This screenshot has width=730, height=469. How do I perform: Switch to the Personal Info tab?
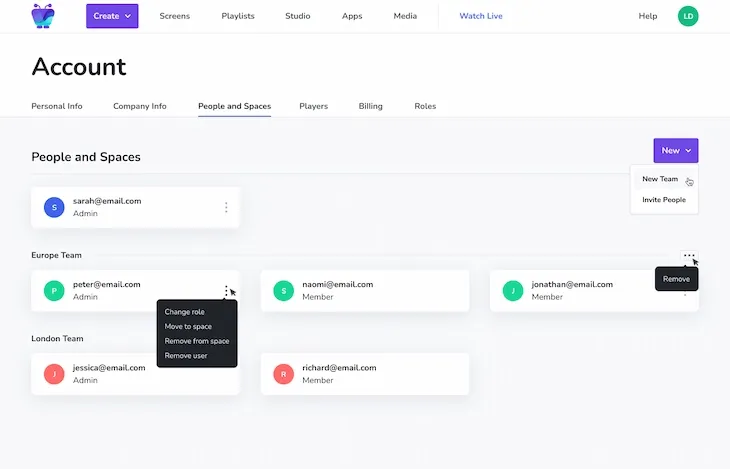pos(57,106)
